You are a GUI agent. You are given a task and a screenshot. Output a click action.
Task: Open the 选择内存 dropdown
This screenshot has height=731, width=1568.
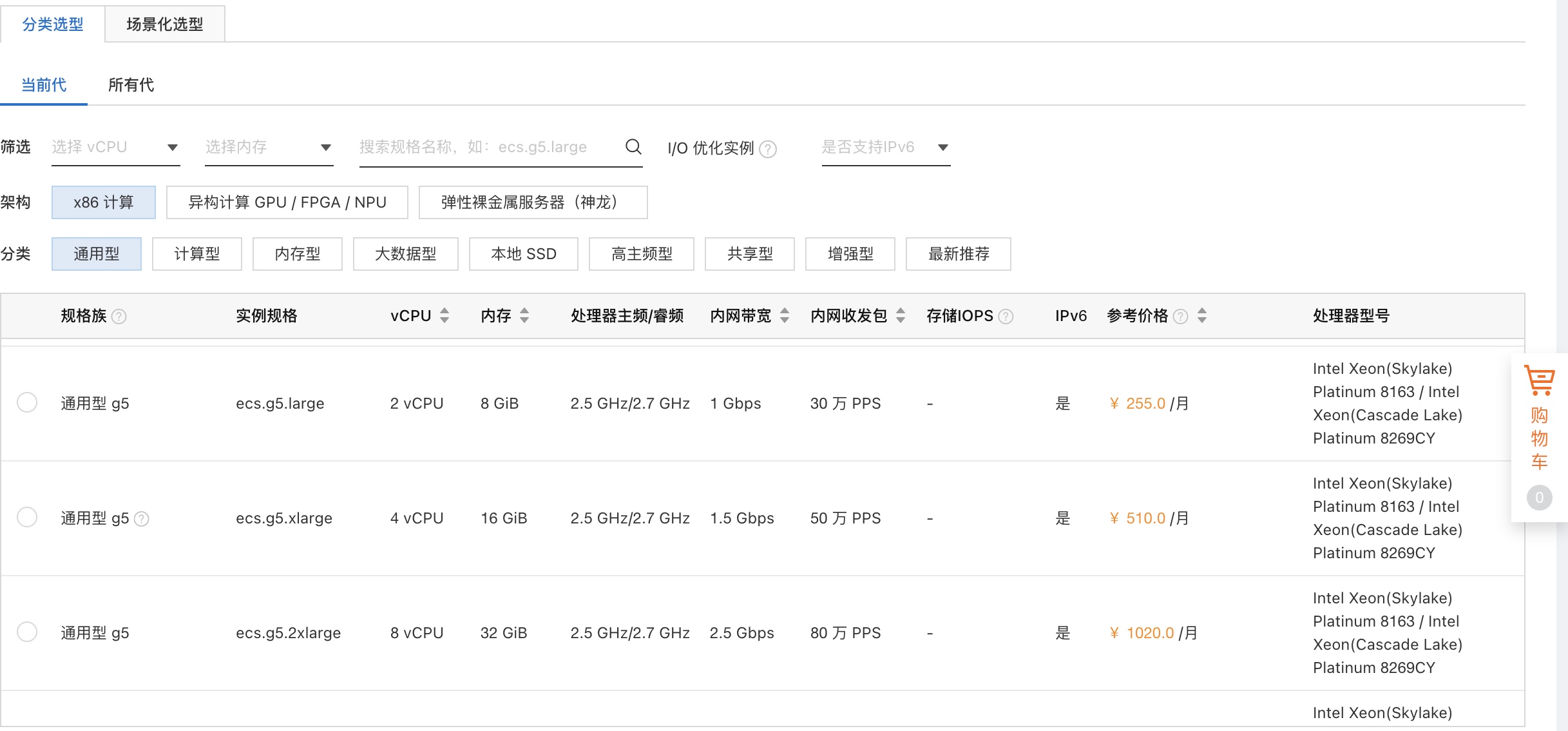pos(269,148)
